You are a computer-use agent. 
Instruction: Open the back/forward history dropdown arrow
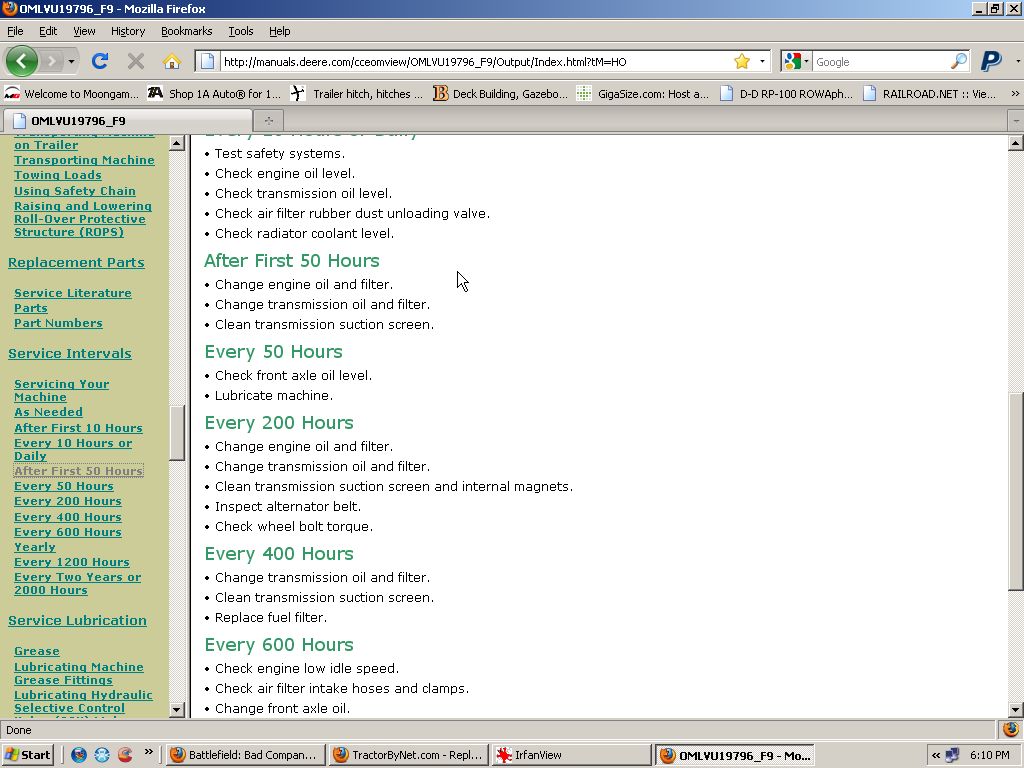[71, 61]
